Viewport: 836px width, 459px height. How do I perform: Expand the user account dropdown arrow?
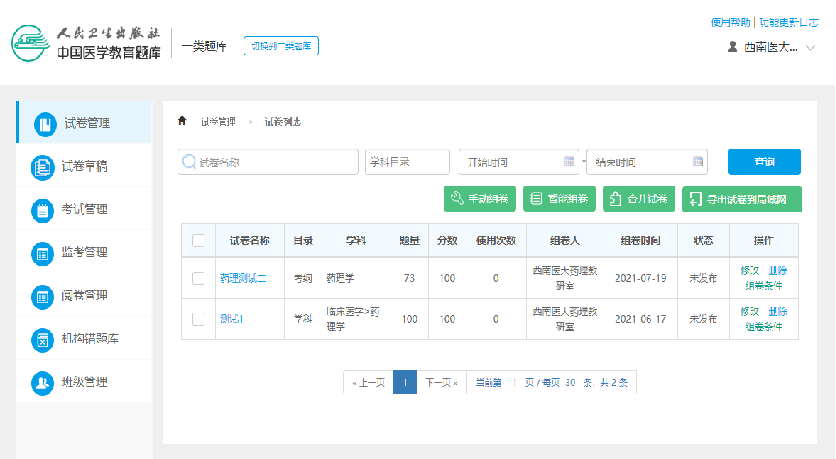(x=811, y=47)
